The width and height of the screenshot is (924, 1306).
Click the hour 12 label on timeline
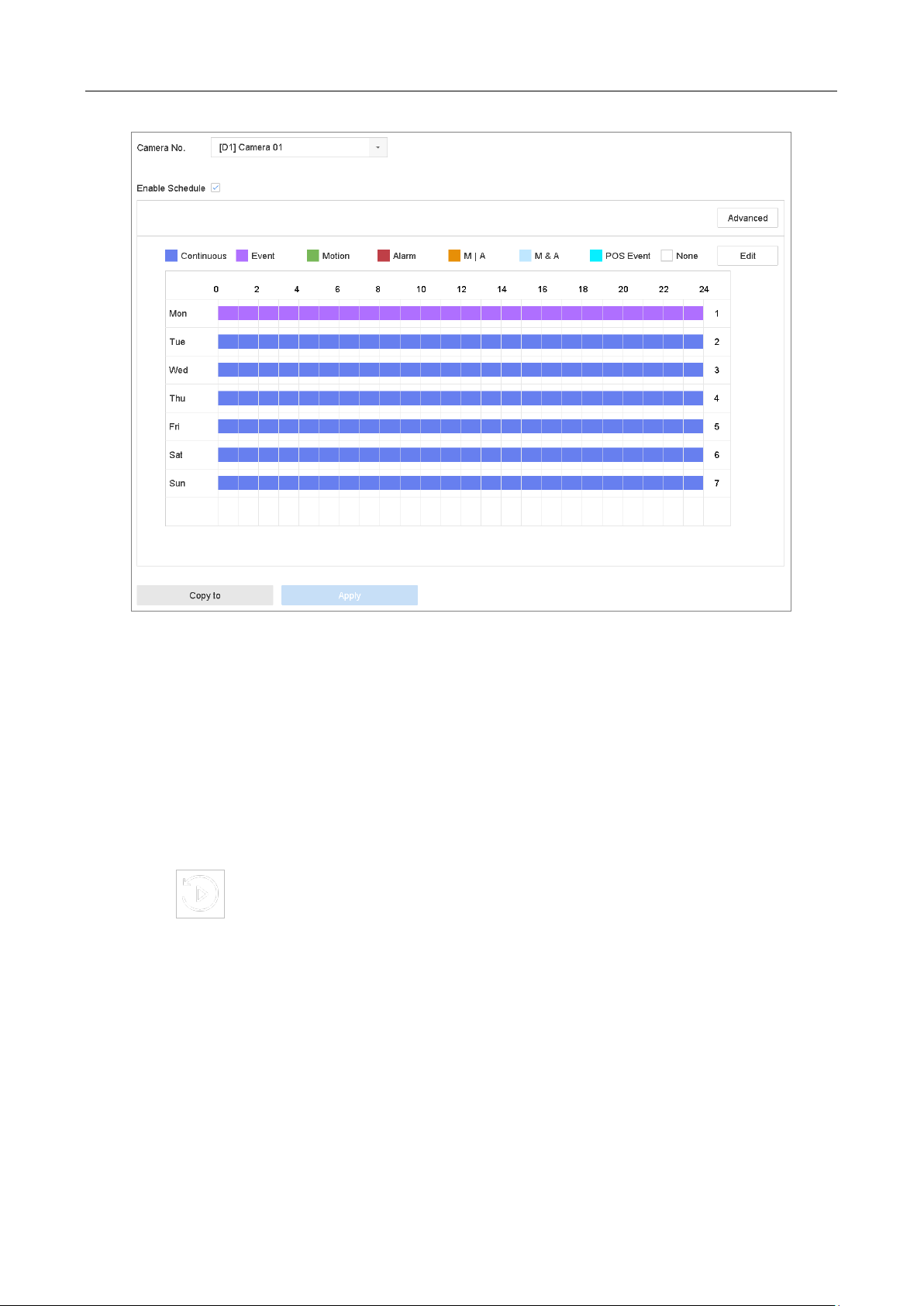tap(461, 289)
